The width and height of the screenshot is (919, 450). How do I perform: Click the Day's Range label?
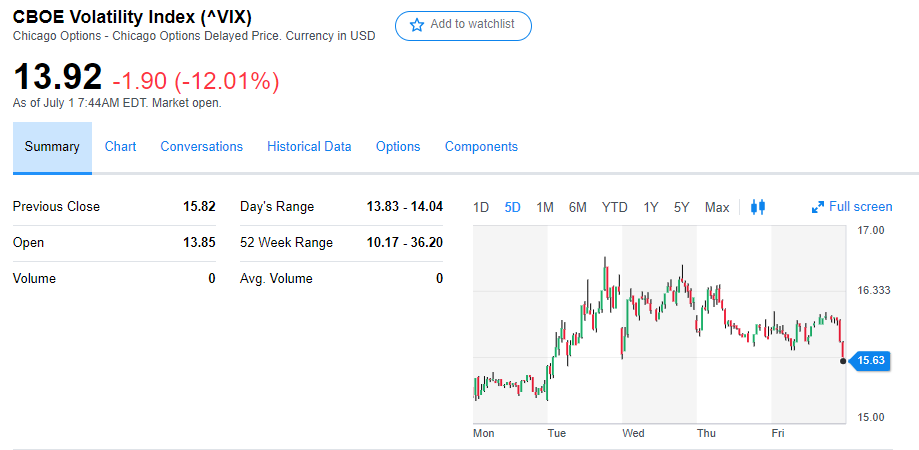[x=277, y=207]
